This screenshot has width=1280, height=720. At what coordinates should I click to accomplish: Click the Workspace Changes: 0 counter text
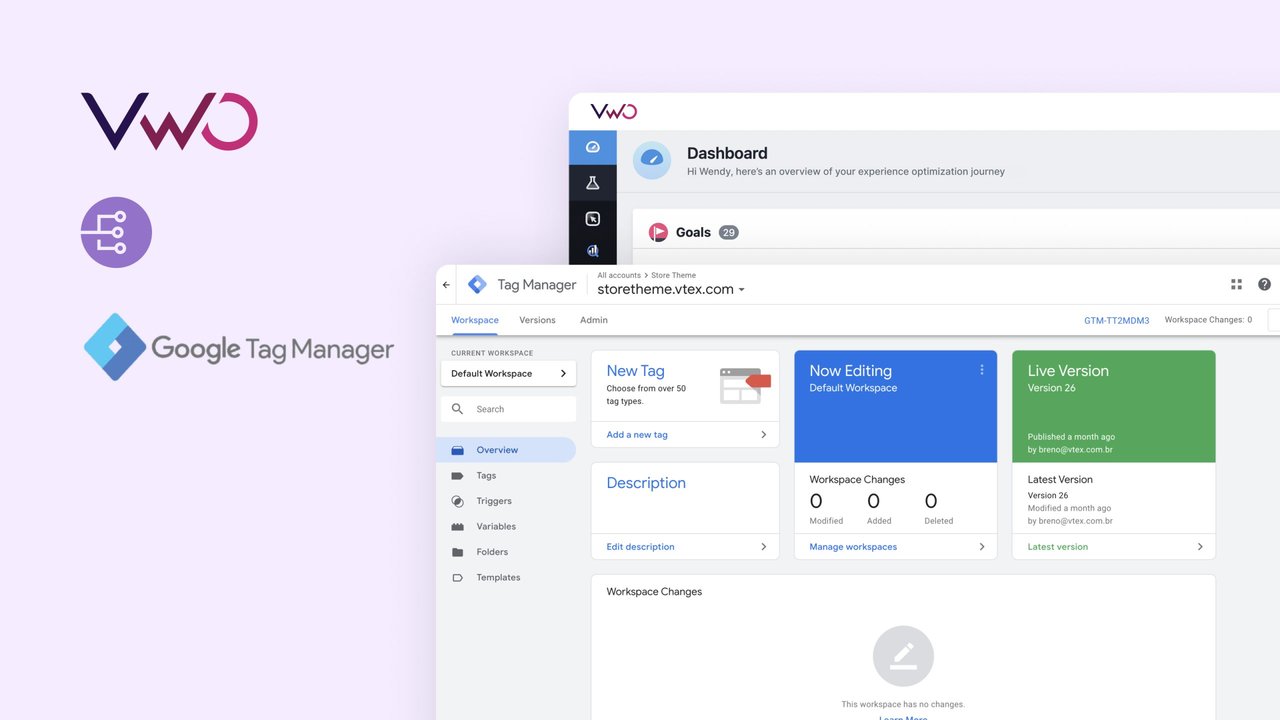coord(1208,320)
